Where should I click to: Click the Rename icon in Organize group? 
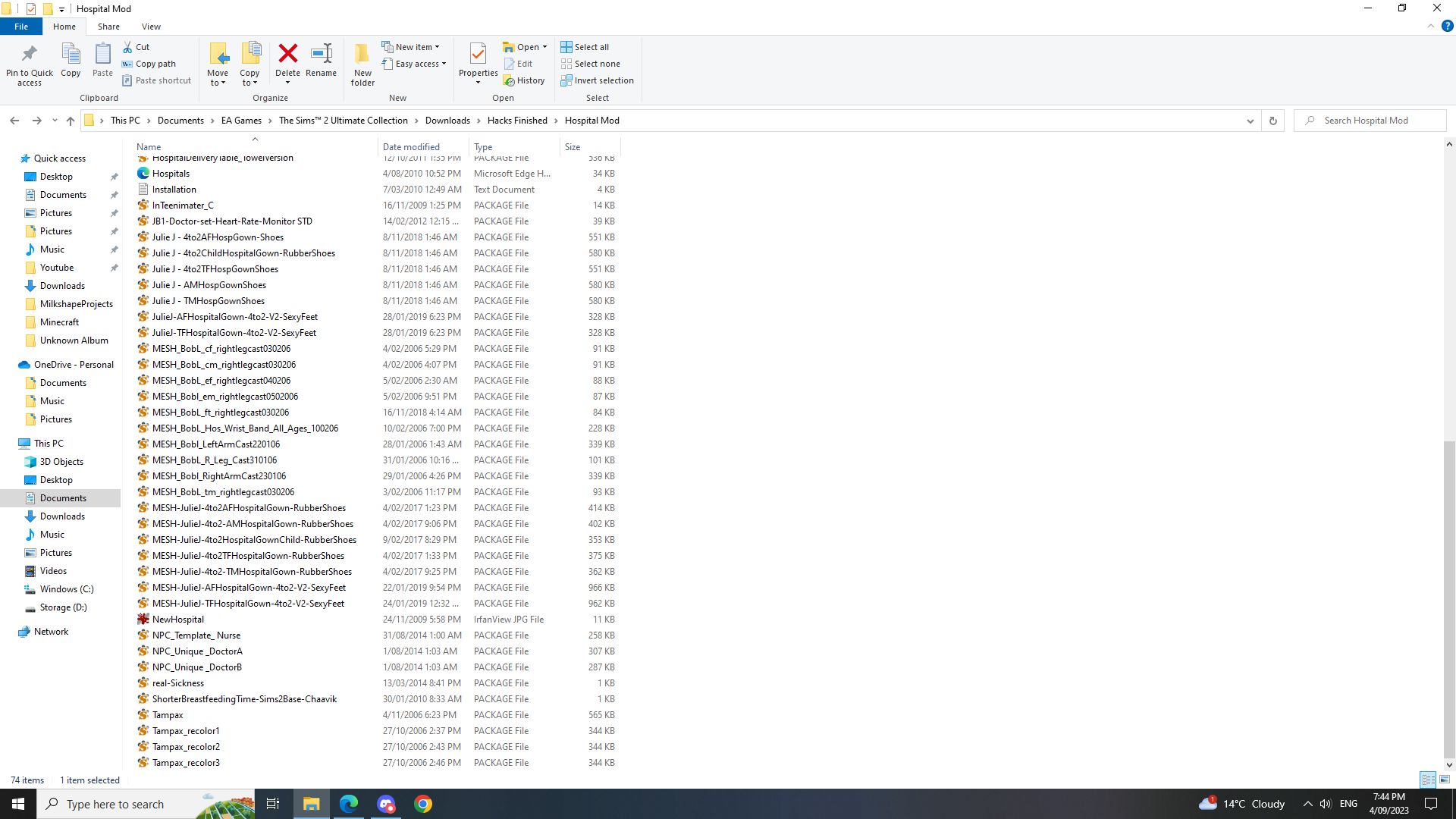pyautogui.click(x=321, y=55)
